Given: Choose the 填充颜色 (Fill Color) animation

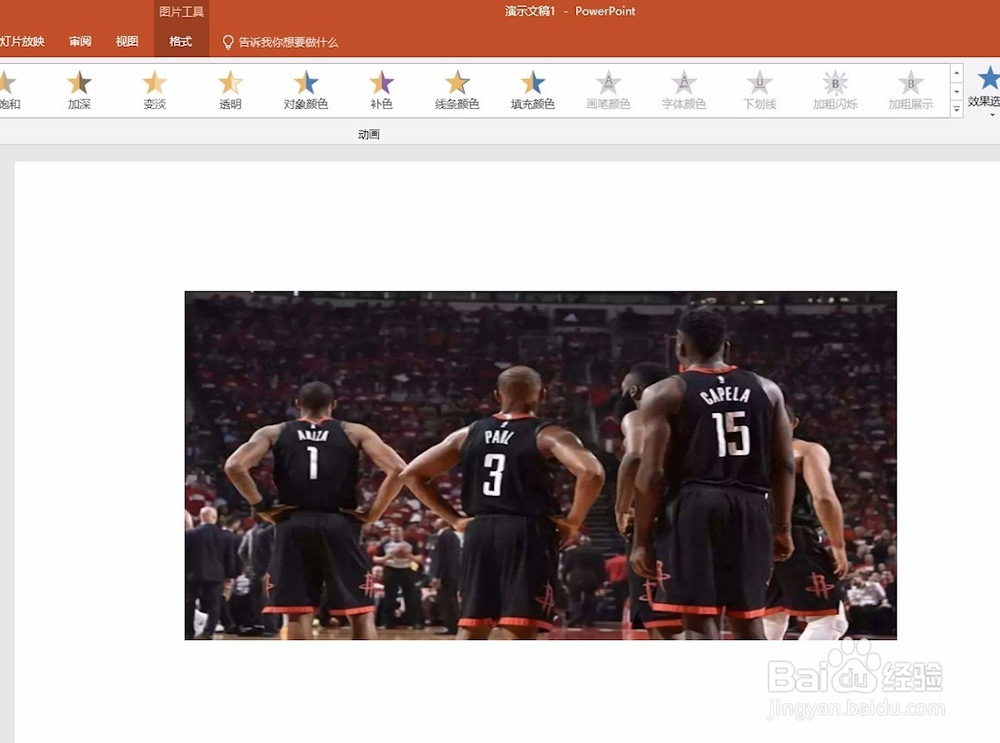Looking at the screenshot, I should pyautogui.click(x=533, y=90).
